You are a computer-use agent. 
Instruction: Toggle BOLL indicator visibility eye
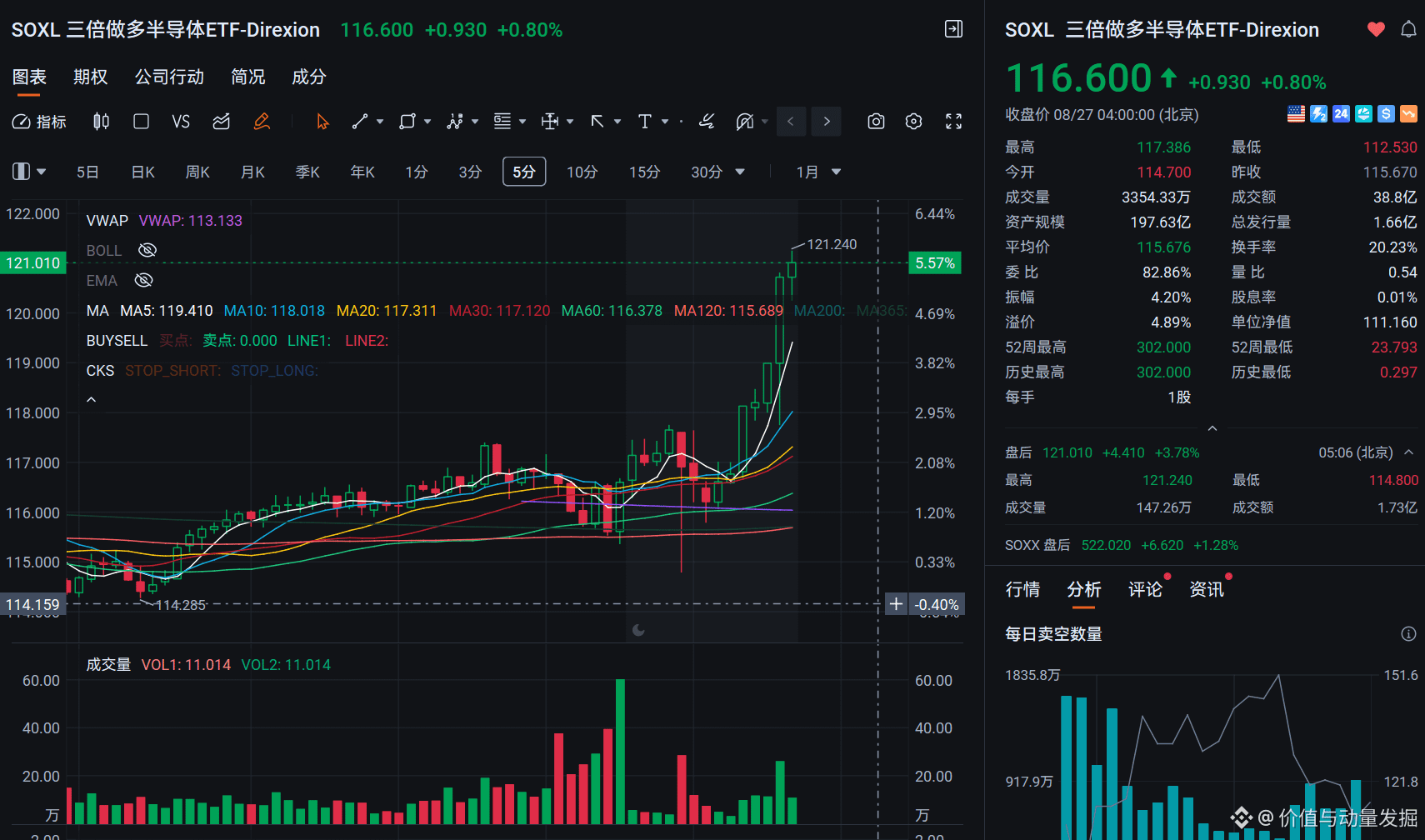point(147,250)
